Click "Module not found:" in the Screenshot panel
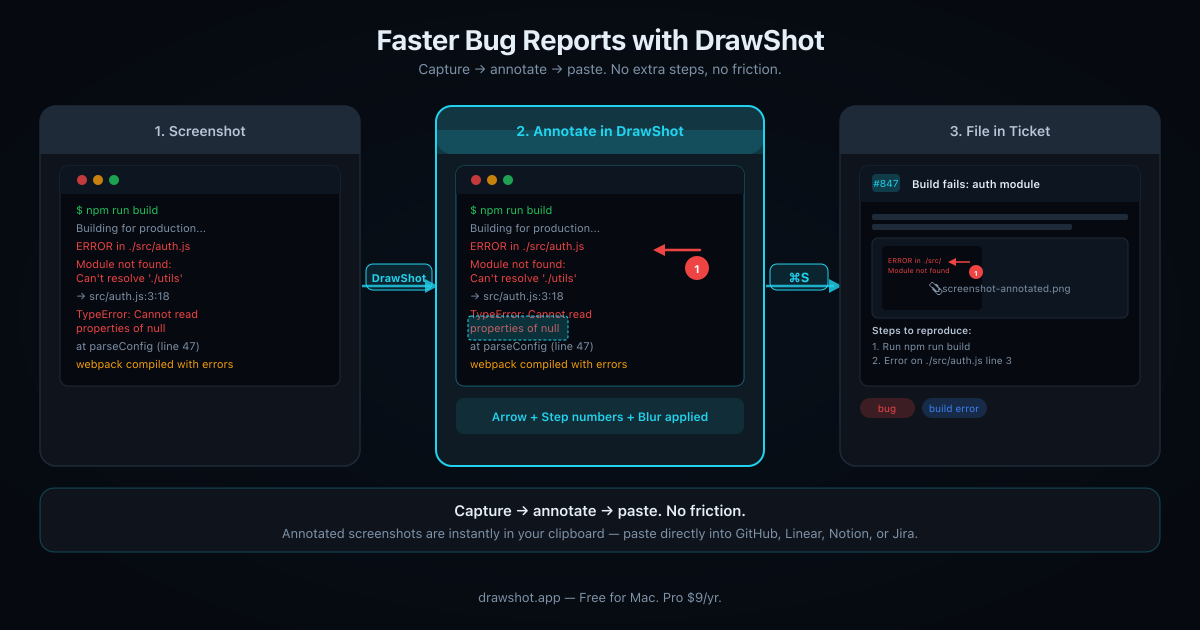Viewport: 1200px width, 630px height. click(x=124, y=264)
